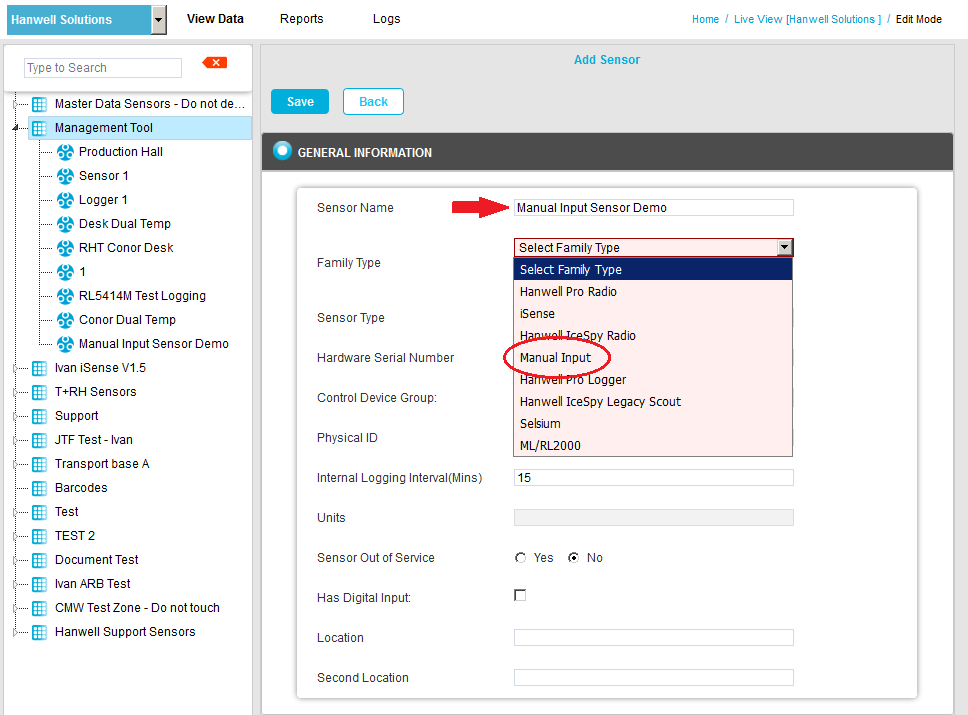Select Yes for Sensor Out of Service
Screen dimensions: 968x715
pyautogui.click(x=520, y=558)
